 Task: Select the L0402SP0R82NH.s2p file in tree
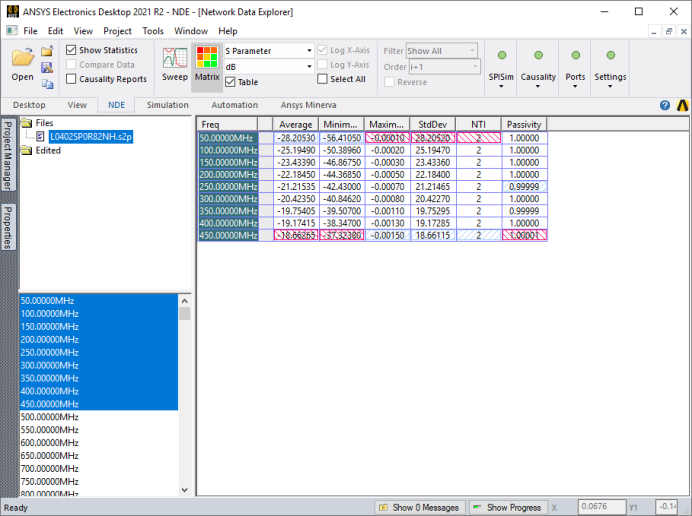(x=89, y=136)
